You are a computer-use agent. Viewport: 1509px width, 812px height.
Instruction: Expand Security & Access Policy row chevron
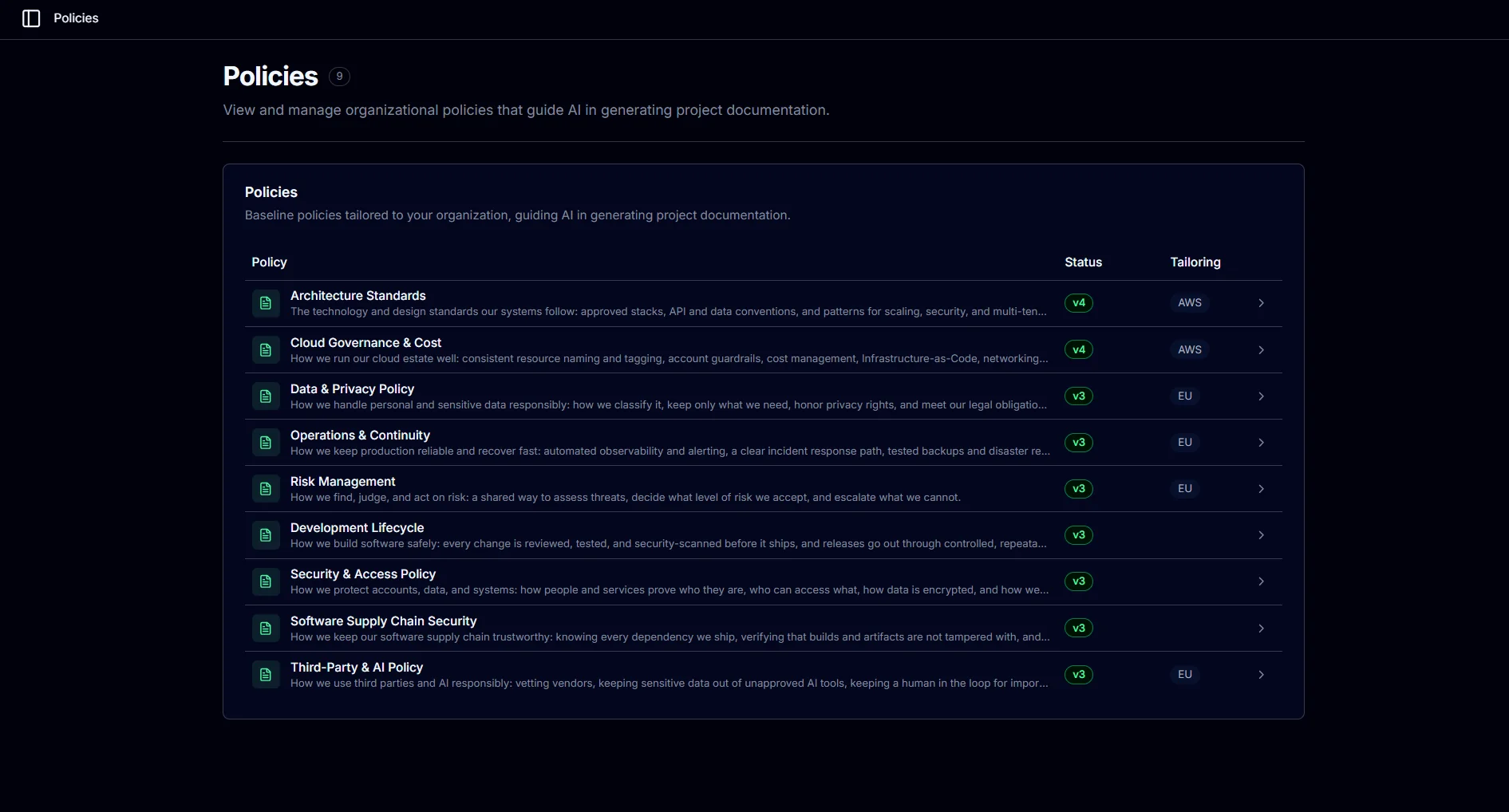(x=1261, y=581)
